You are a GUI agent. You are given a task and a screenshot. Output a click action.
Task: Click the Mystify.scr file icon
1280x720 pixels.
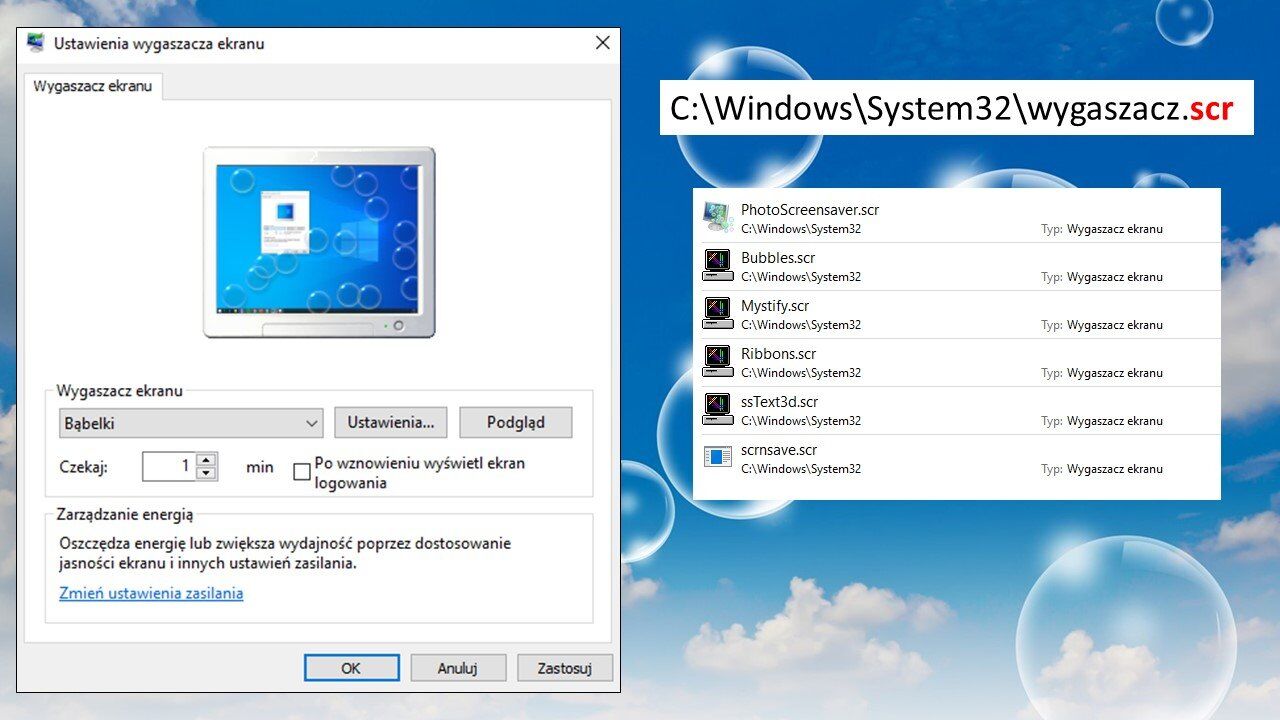tap(717, 314)
